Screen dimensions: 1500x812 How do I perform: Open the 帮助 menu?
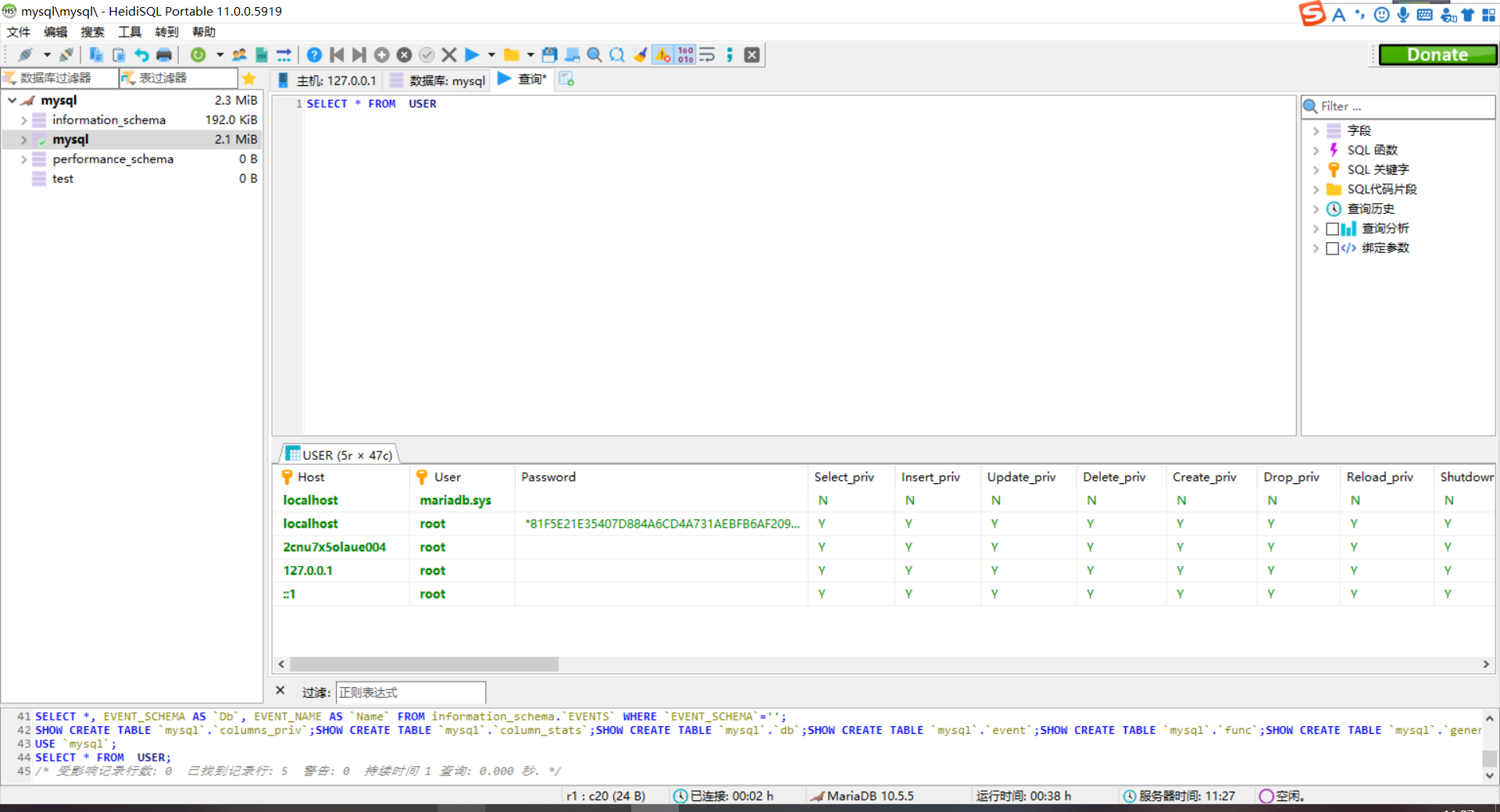[204, 32]
